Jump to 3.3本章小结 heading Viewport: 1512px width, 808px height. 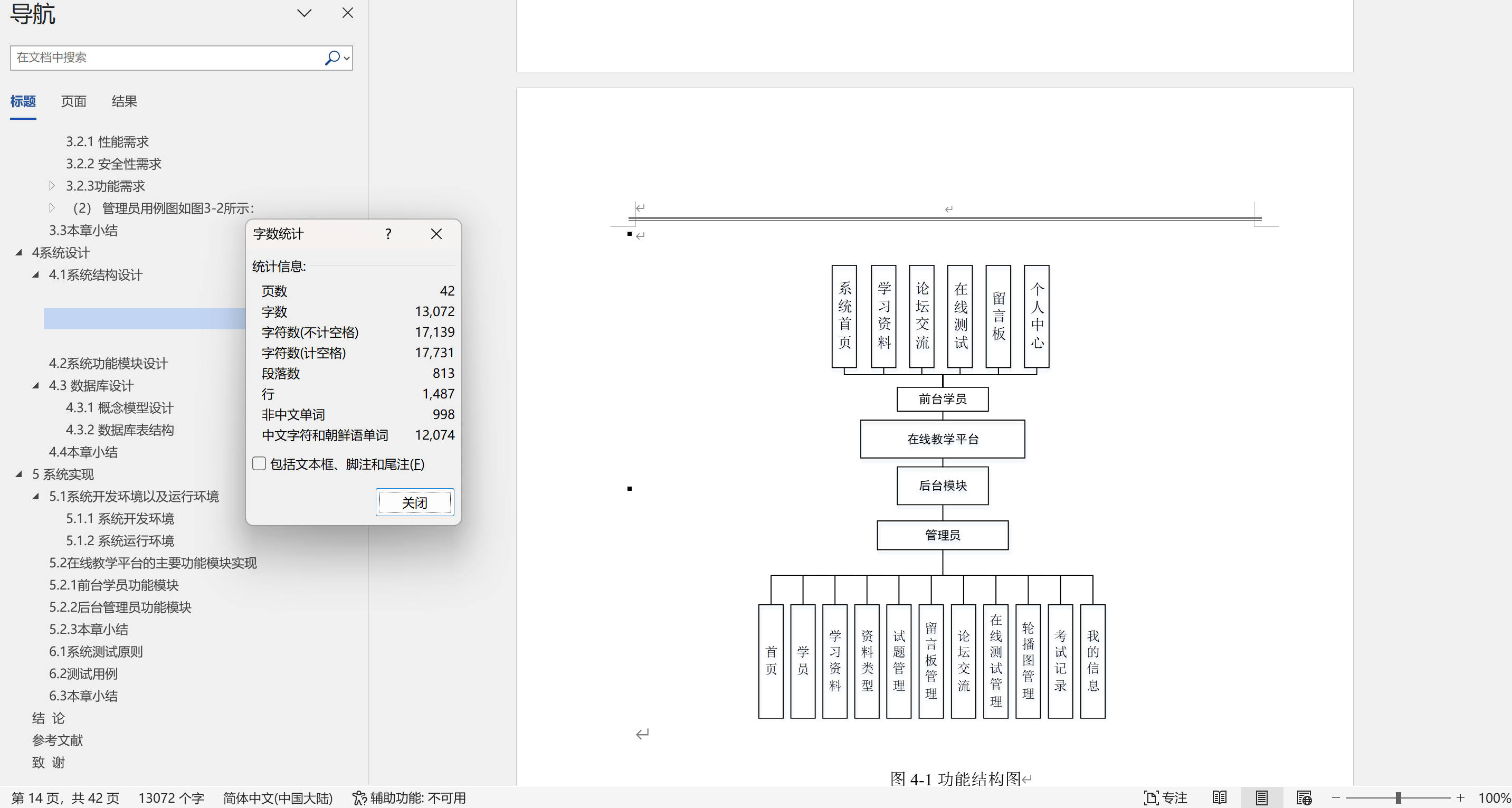[x=83, y=230]
